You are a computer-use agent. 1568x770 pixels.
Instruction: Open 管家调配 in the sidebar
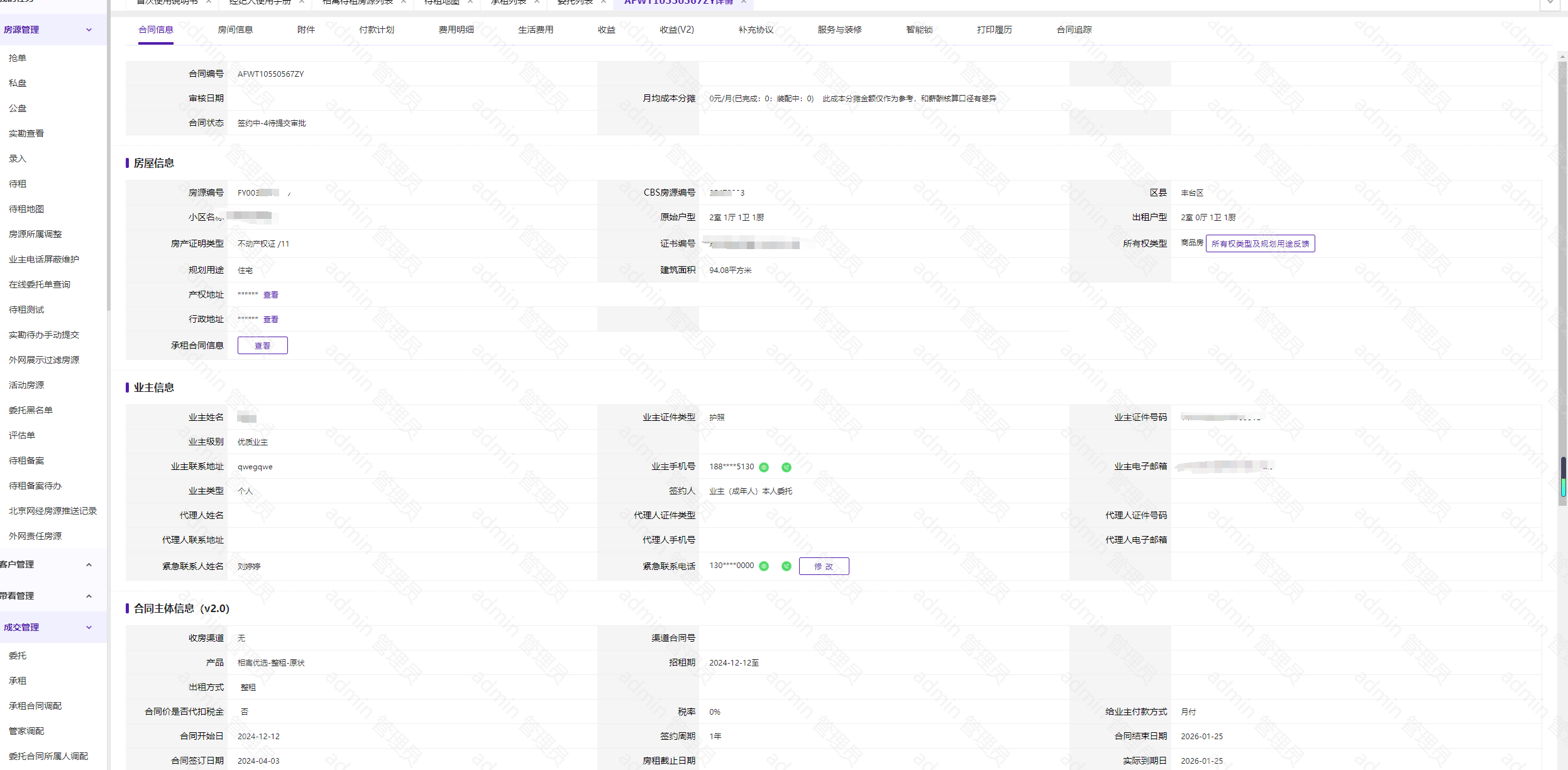click(26, 731)
